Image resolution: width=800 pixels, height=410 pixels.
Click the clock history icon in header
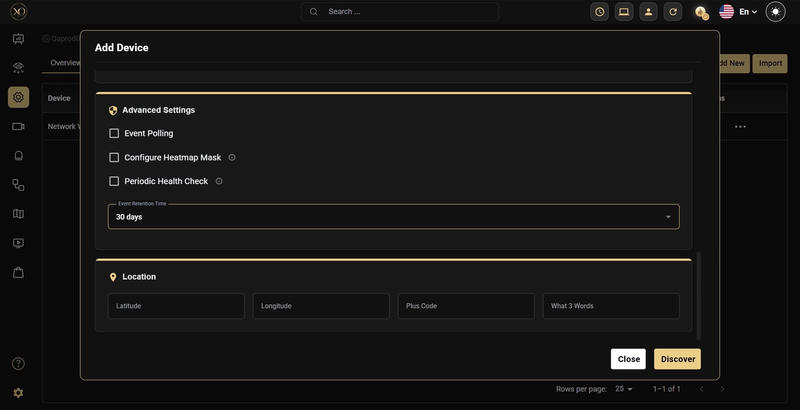[599, 12]
